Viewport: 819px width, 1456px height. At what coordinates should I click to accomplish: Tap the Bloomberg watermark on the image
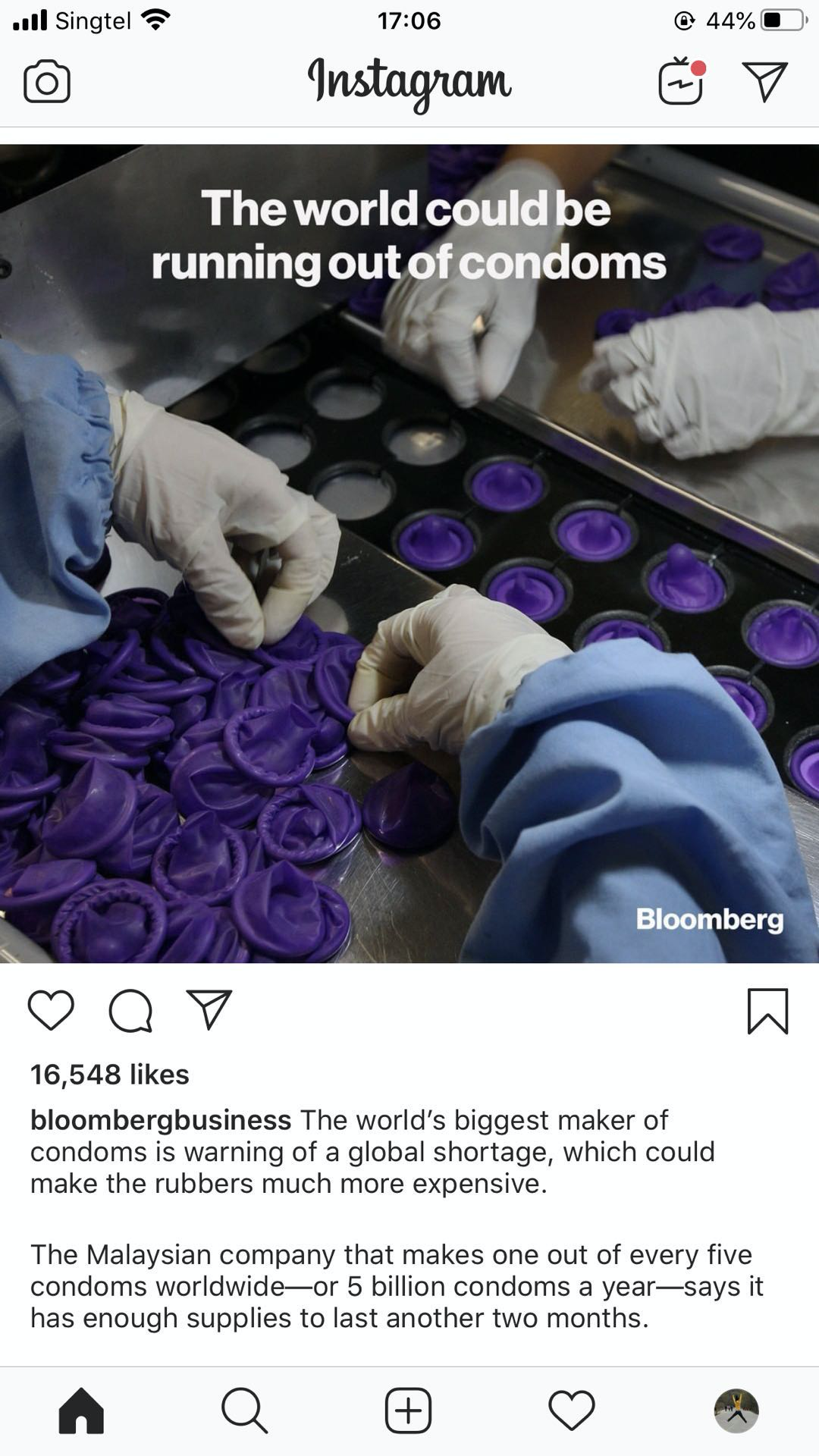coord(710,919)
